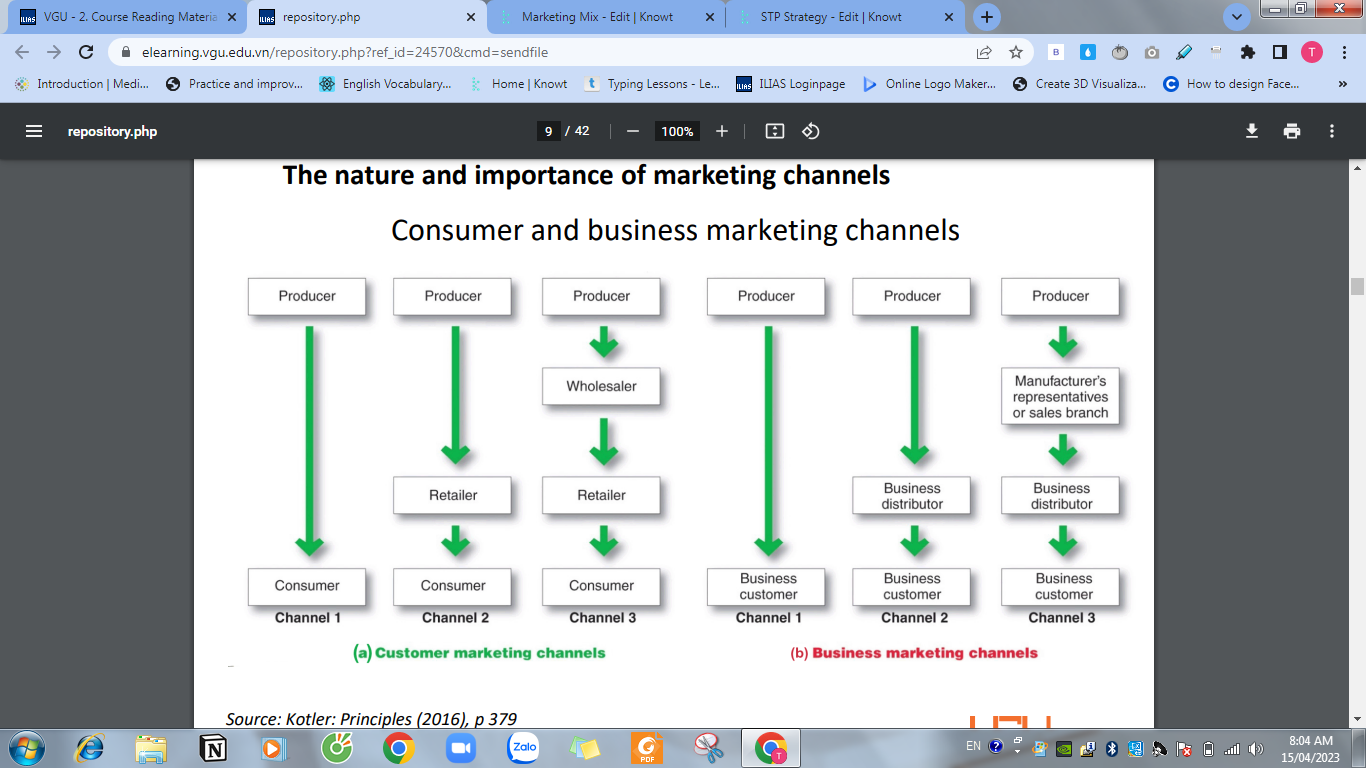Click the browser address bar

pyautogui.click(x=540, y=52)
